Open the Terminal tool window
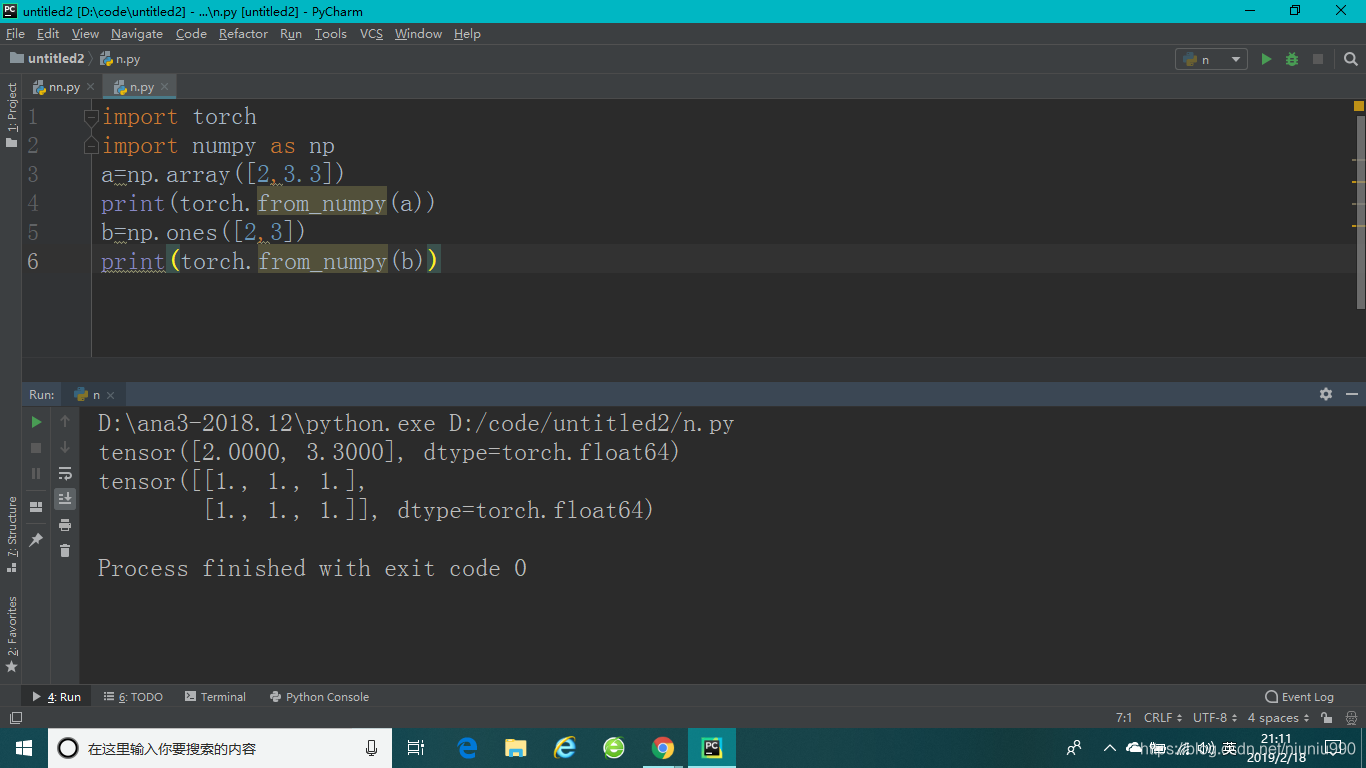This screenshot has width=1366, height=768. (x=215, y=697)
